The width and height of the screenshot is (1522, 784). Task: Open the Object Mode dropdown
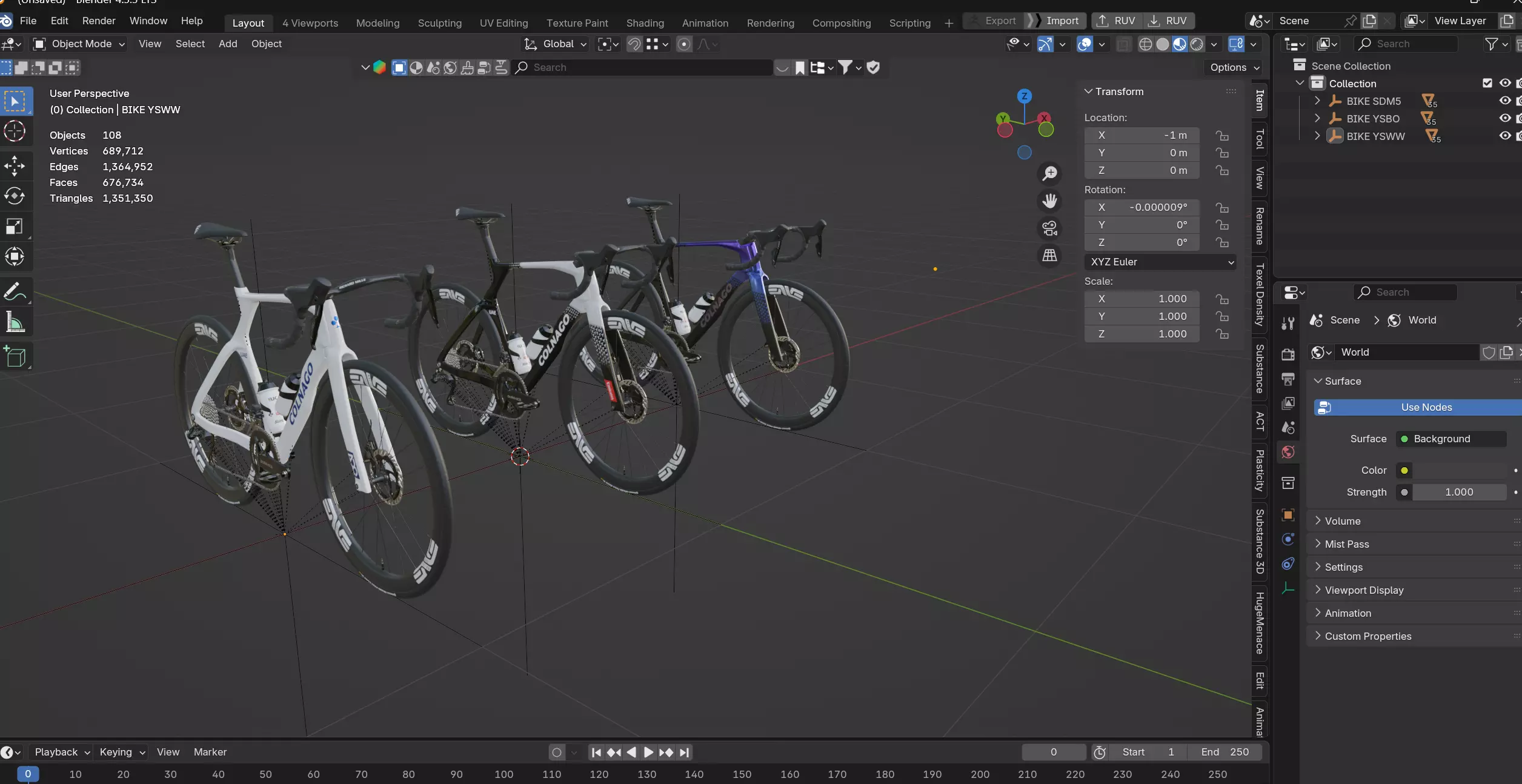pyautogui.click(x=79, y=44)
